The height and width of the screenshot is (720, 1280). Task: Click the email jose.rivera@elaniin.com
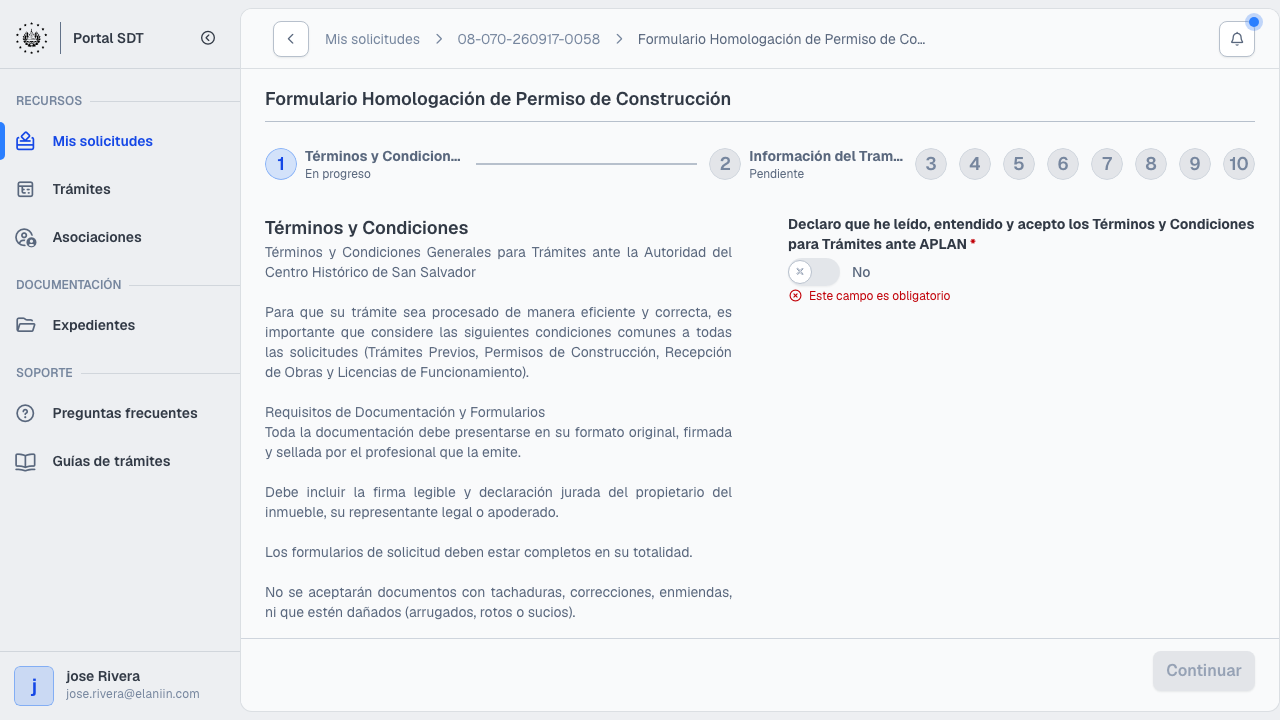click(x=133, y=694)
